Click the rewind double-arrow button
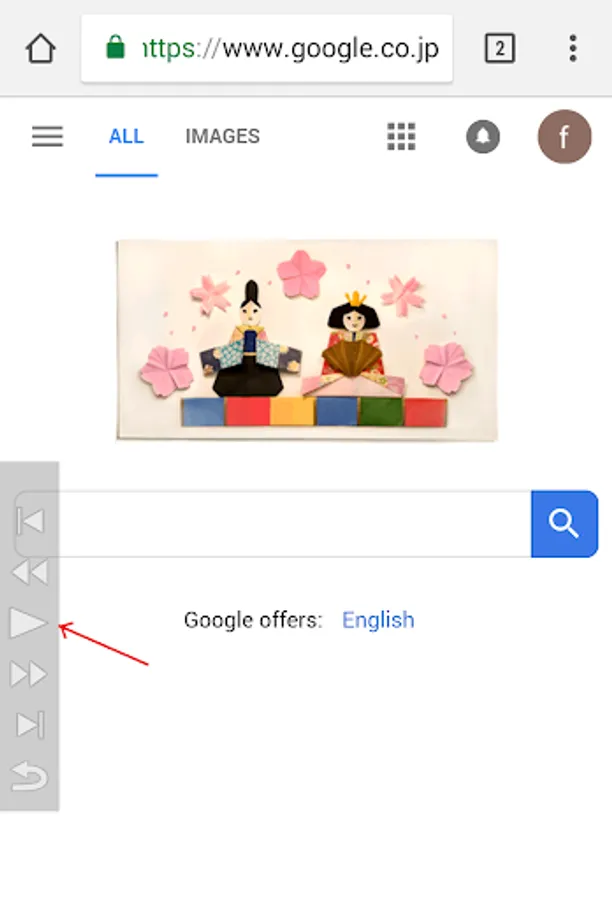 coord(29,572)
